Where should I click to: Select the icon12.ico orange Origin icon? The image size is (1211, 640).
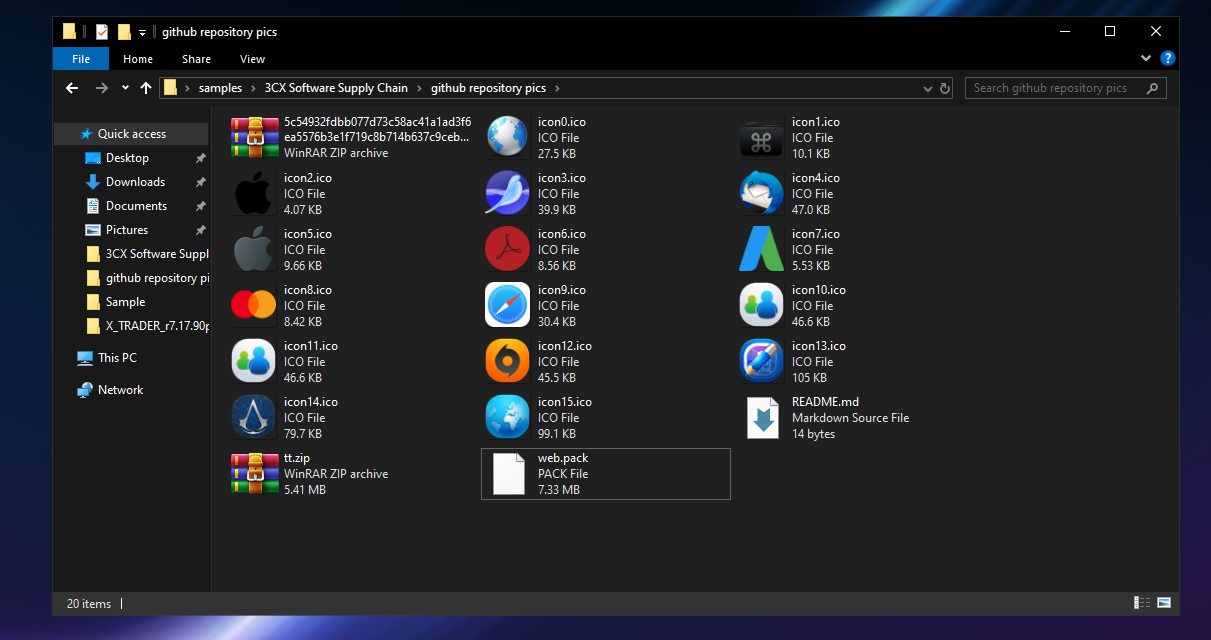point(507,362)
